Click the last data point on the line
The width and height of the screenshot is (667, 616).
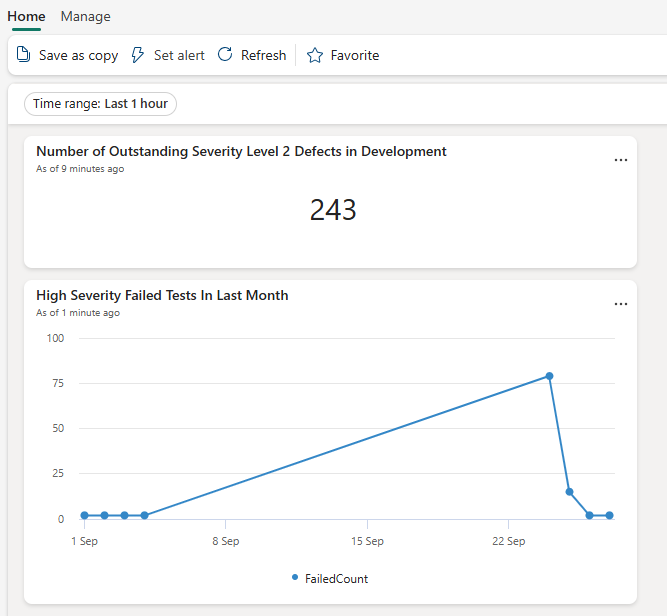click(609, 515)
